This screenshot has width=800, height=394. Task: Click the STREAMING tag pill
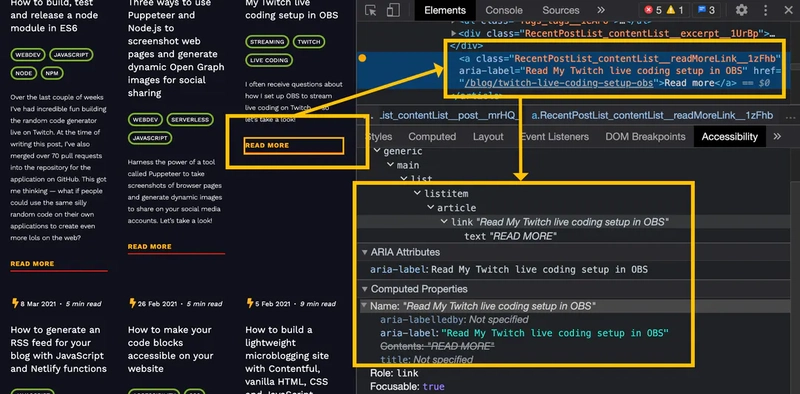(x=267, y=42)
